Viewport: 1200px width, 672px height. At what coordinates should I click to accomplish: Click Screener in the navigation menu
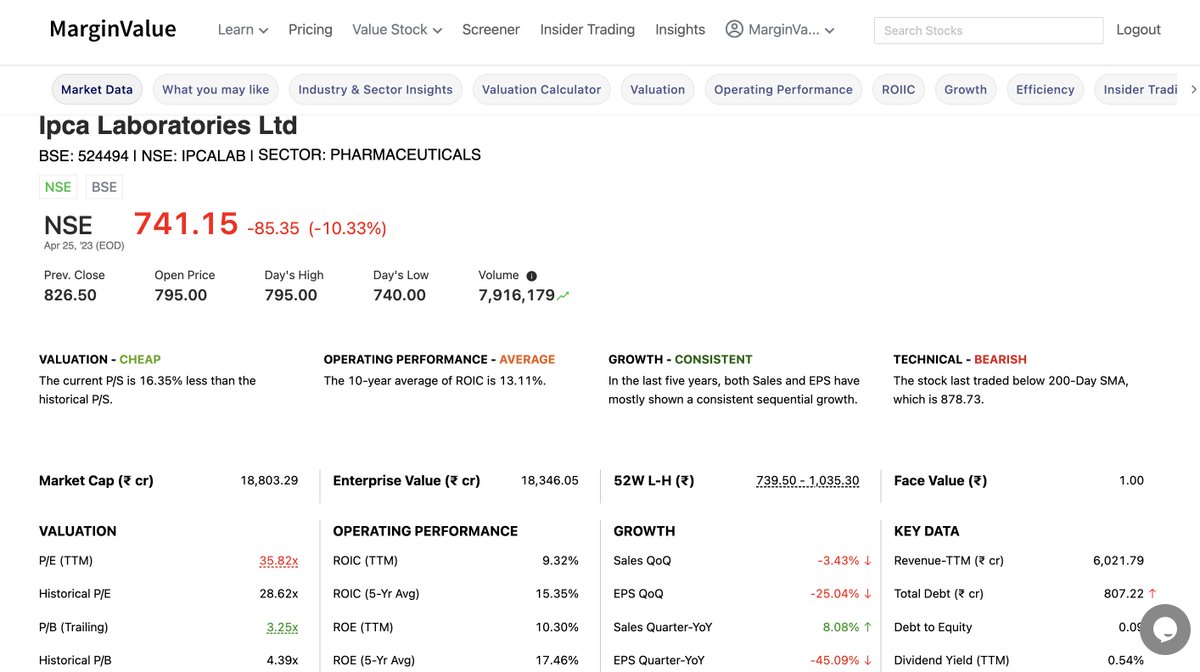point(491,29)
